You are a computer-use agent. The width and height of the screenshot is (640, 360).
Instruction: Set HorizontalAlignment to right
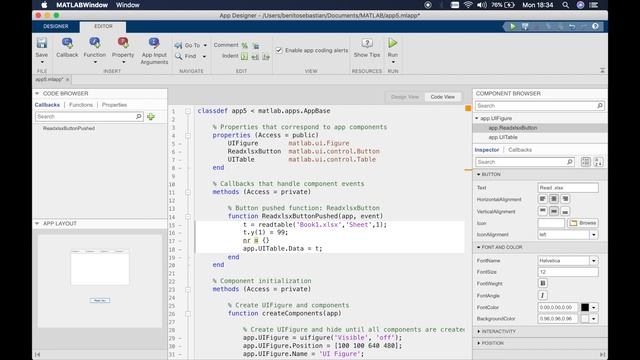565,199
